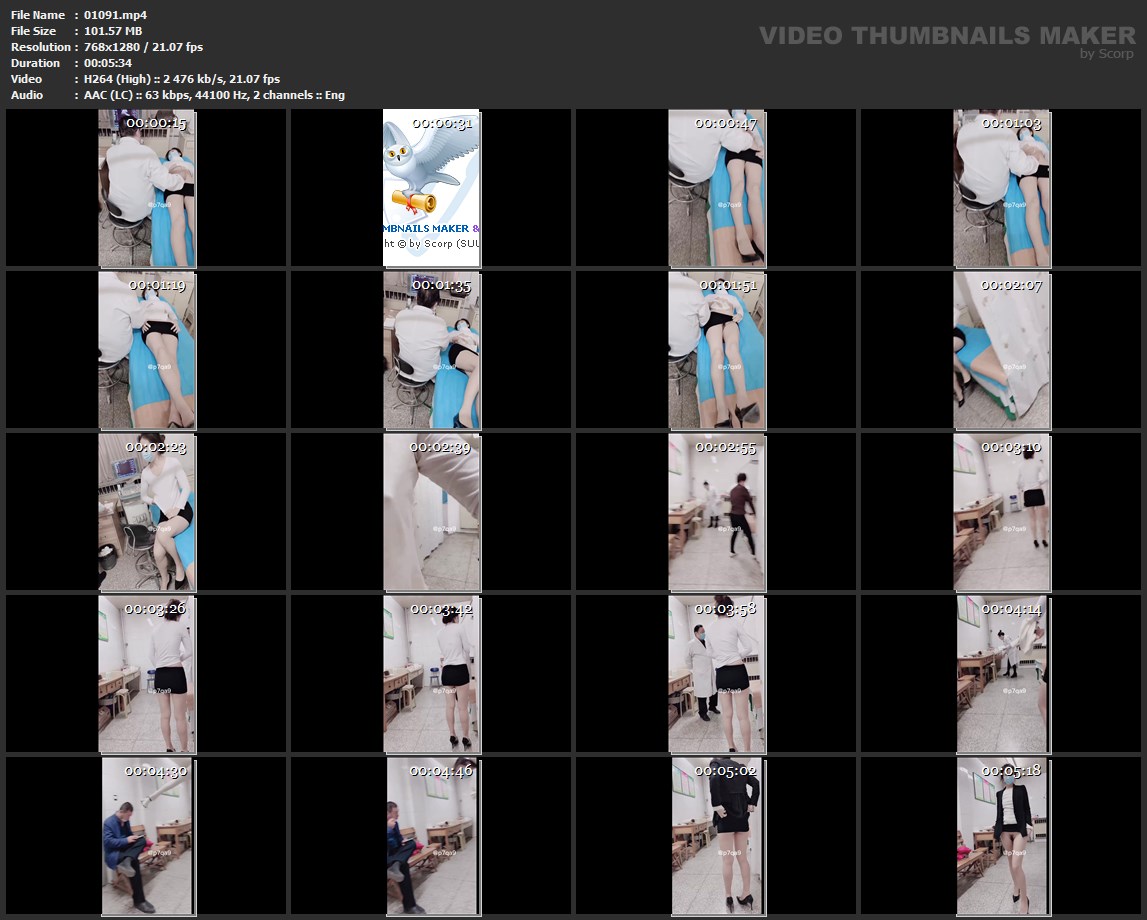Click the Video Thumbnails Maker header logo
1147x920 pixels.
(946, 38)
